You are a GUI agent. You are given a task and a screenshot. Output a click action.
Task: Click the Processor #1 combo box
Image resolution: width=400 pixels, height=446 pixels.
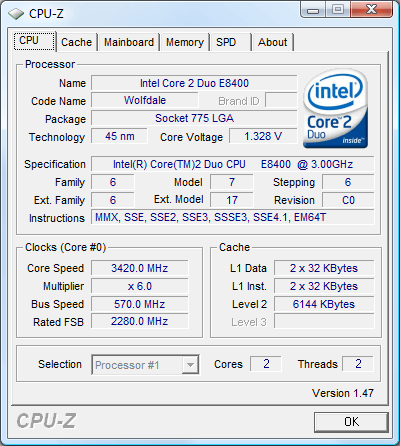(145, 365)
